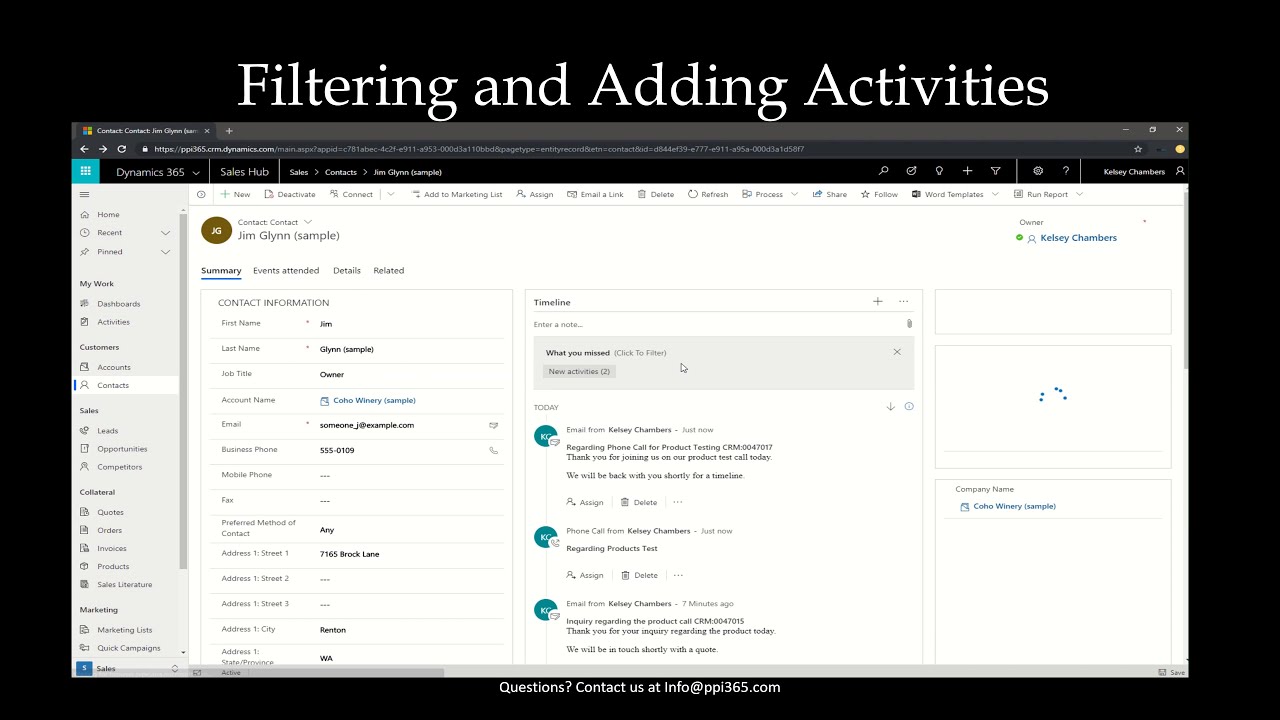The image size is (1280, 720).
Task: Expand the Dynamics 365 app switcher chevron
Action: [196, 172]
